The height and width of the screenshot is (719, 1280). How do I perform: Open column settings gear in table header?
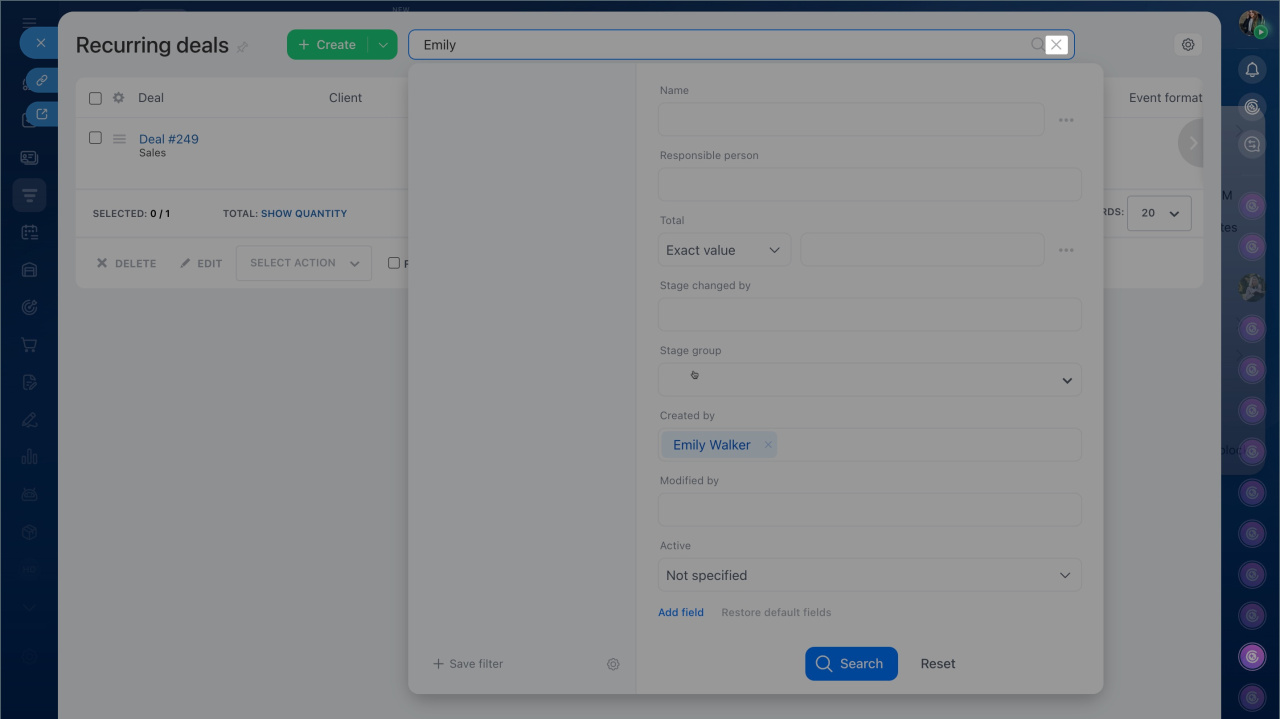point(119,98)
